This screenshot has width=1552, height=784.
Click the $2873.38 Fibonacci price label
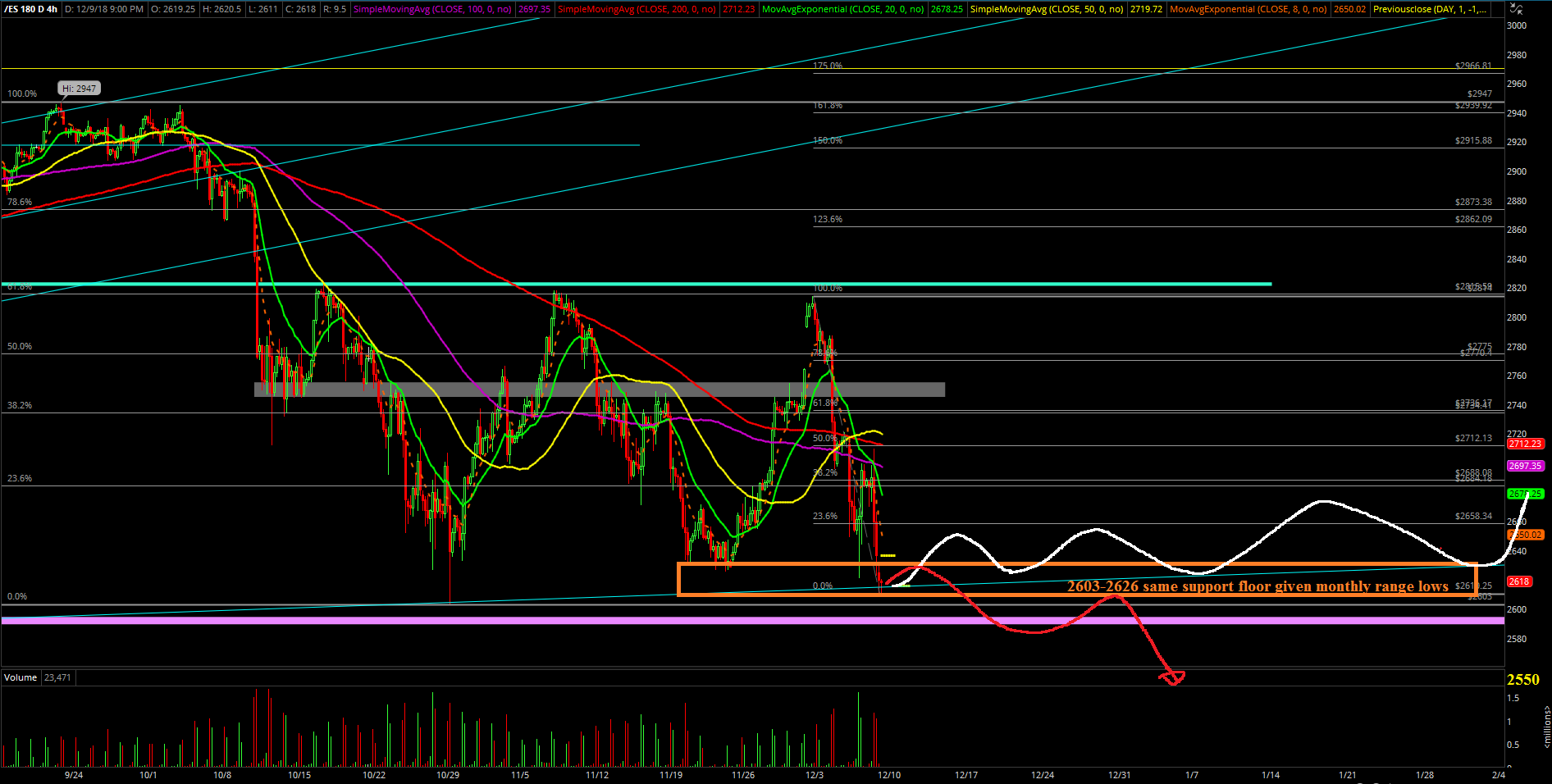coord(1474,202)
